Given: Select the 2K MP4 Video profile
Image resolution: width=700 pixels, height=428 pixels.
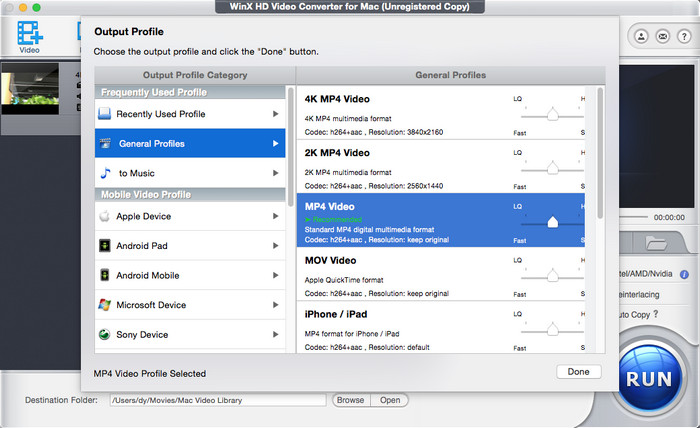Looking at the screenshot, I should click(x=441, y=166).
